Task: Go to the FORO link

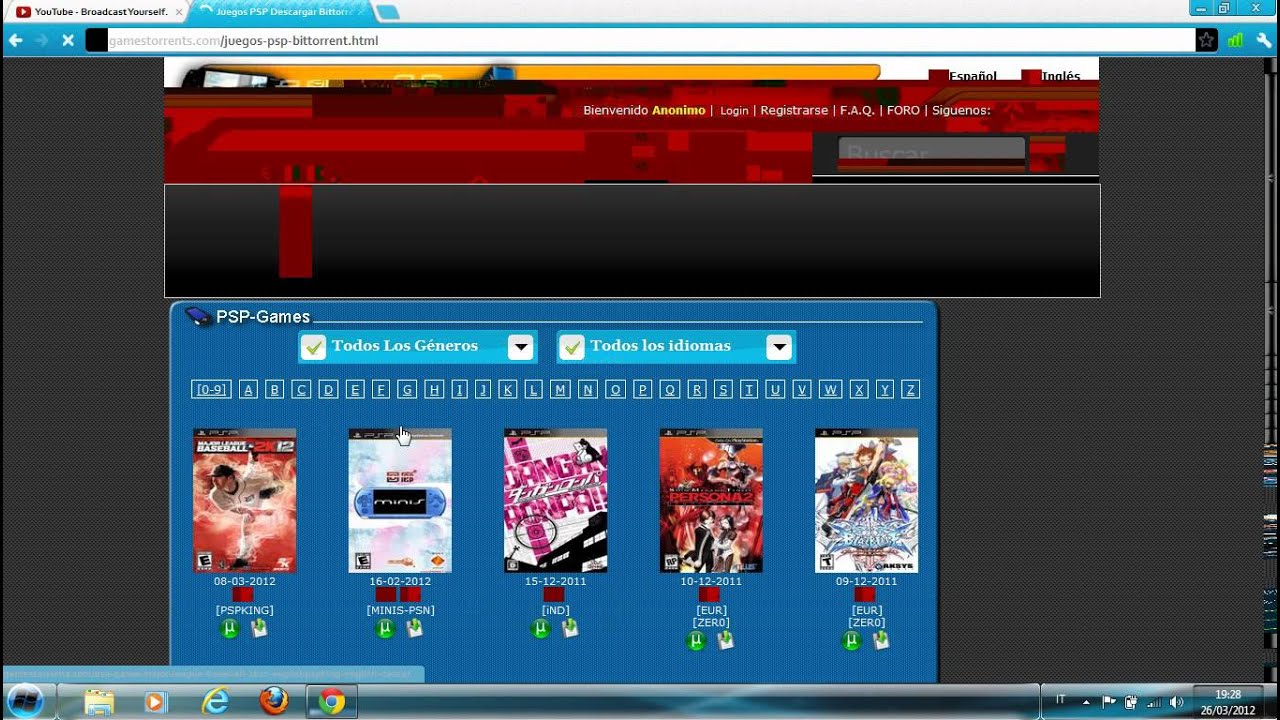Action: tap(903, 110)
